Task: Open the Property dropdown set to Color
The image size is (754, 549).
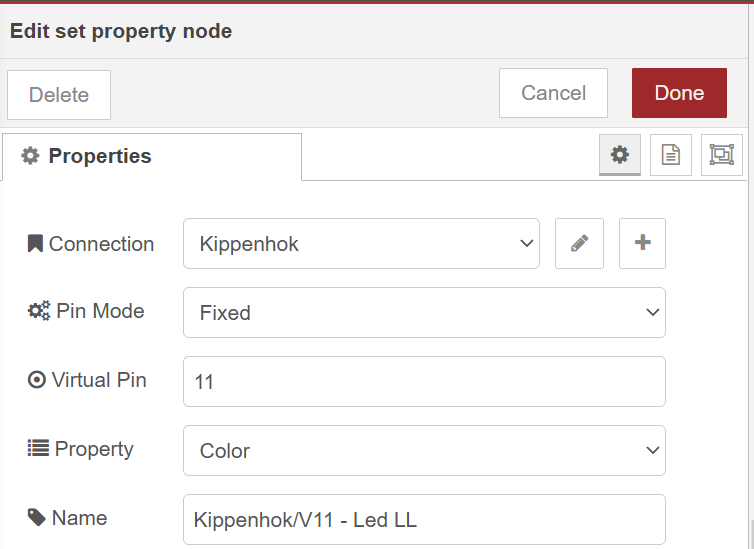Action: pos(424,451)
